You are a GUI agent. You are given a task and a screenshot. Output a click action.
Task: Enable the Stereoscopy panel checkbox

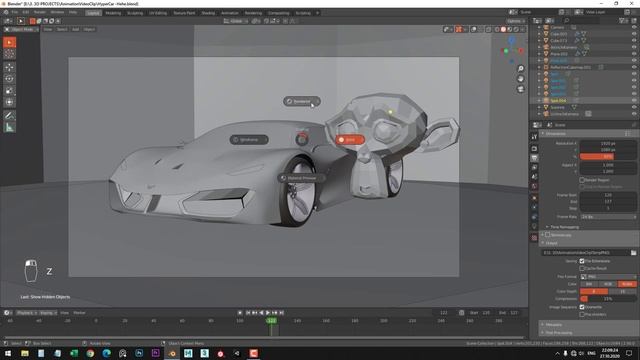click(x=548, y=235)
